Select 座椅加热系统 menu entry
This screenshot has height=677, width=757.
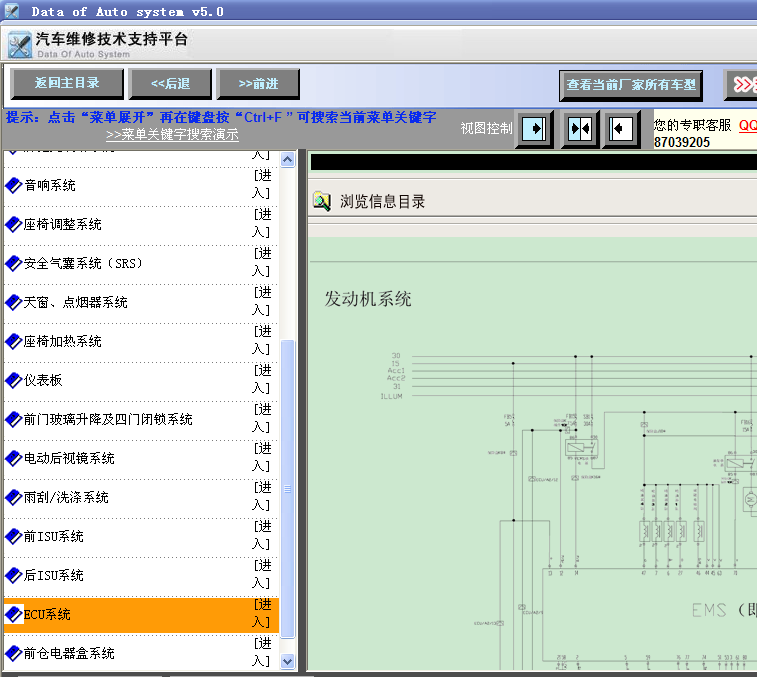coord(63,342)
